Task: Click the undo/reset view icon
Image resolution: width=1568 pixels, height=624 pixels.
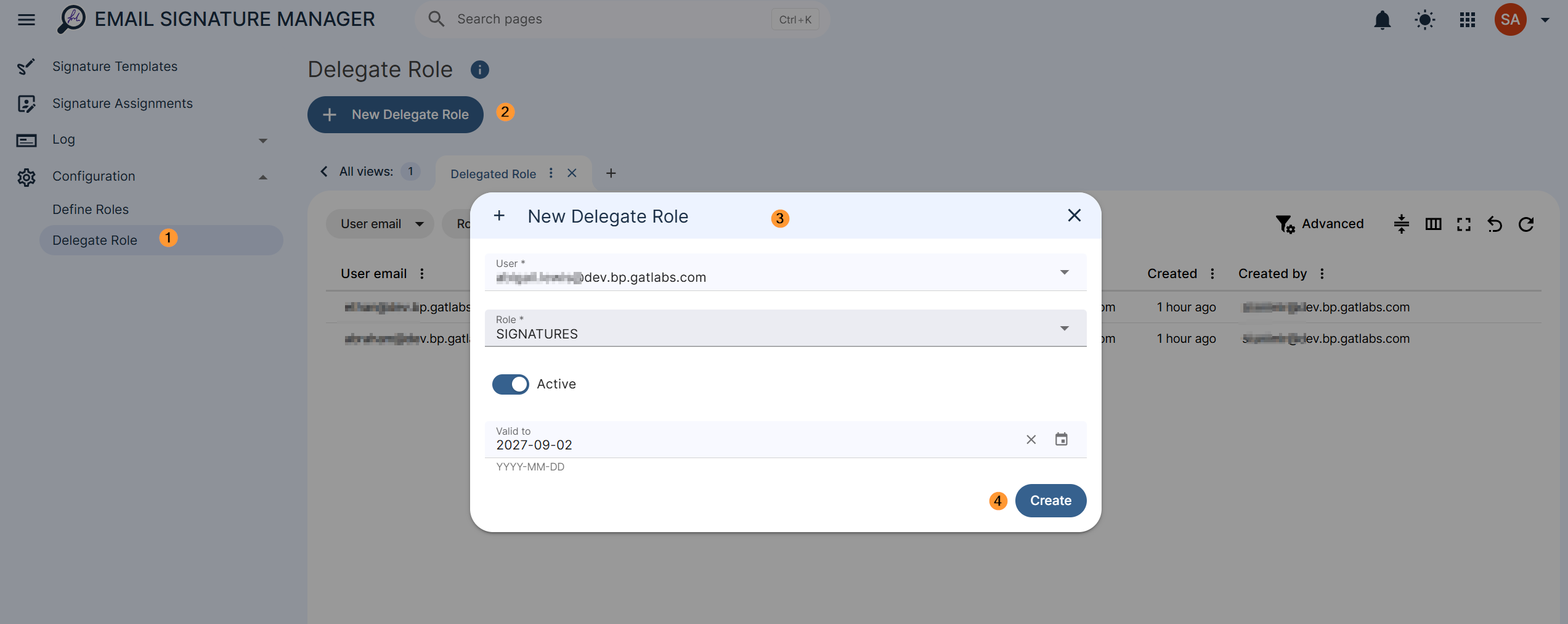Action: pyautogui.click(x=1495, y=224)
